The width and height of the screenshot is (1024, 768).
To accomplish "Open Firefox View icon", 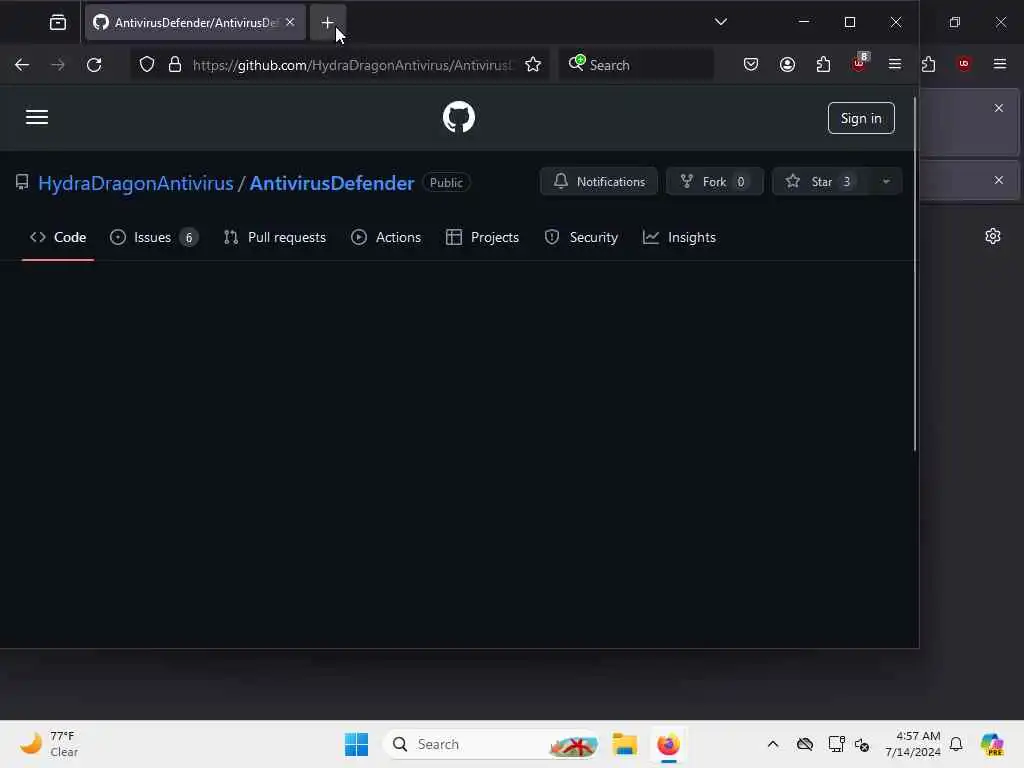I will coord(57,23).
